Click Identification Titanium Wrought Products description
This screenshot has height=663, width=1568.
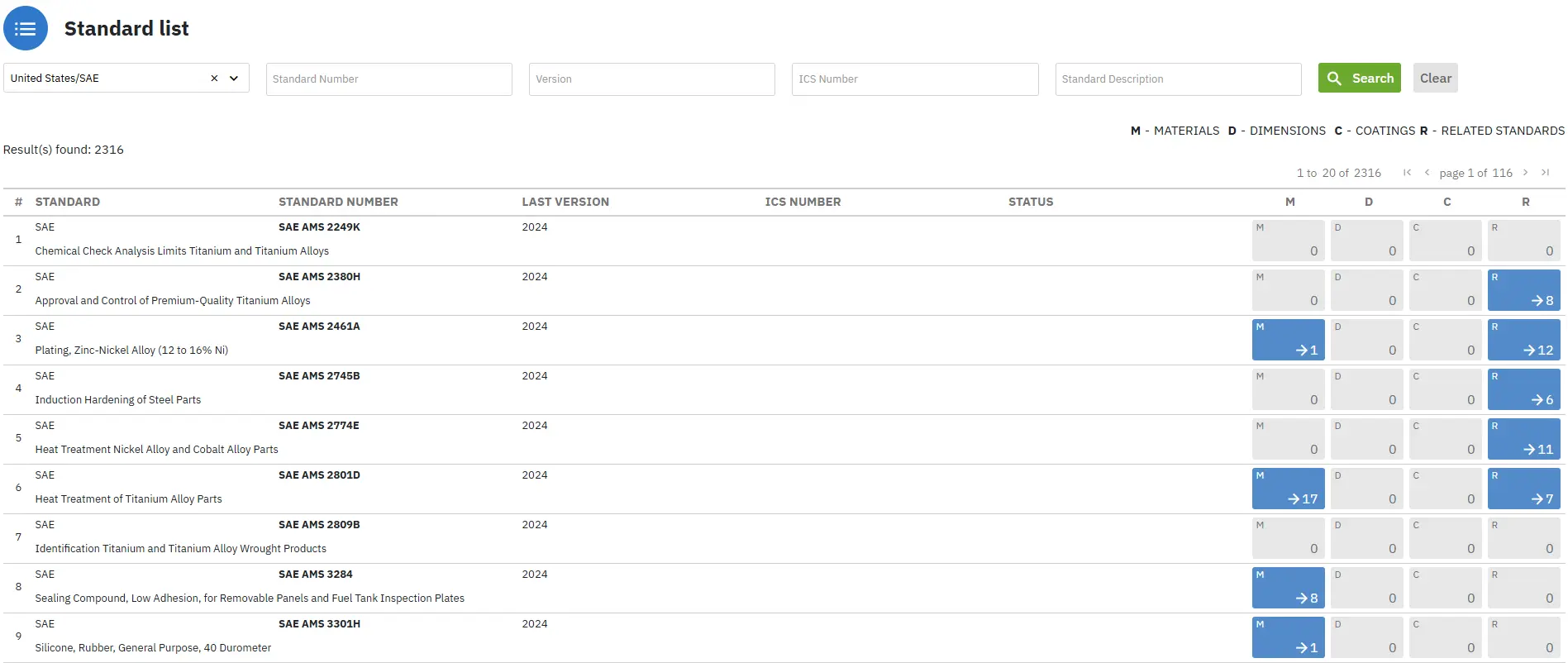(180, 549)
